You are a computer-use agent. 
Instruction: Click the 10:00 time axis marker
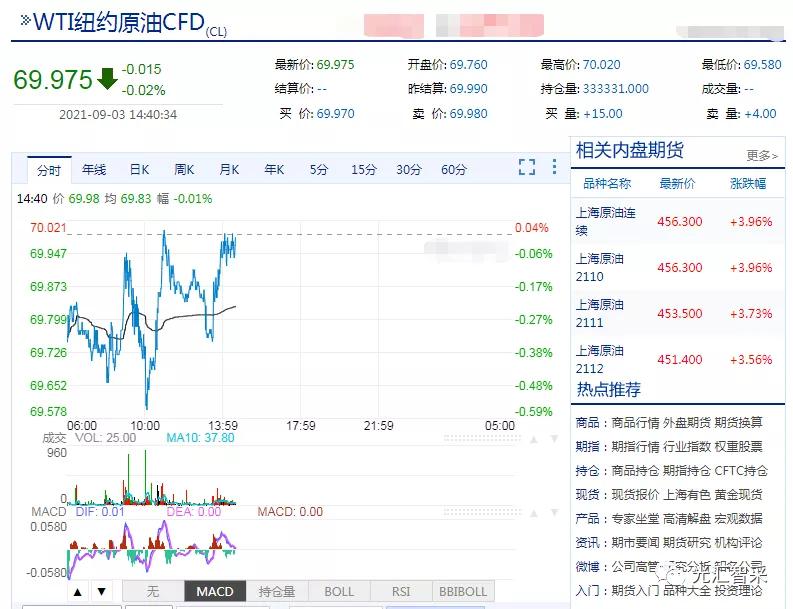point(145,426)
